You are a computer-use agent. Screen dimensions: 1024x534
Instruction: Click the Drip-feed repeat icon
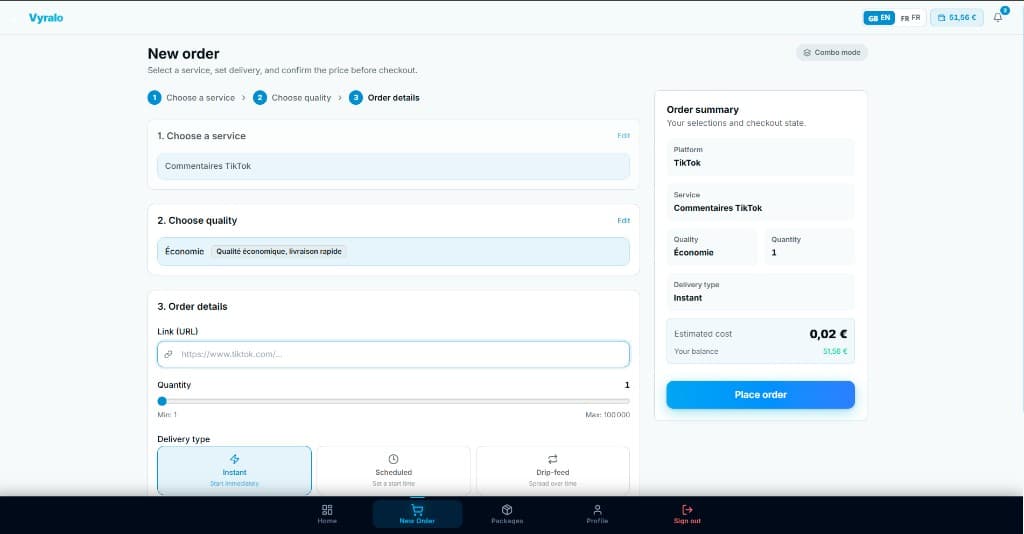[552, 459]
